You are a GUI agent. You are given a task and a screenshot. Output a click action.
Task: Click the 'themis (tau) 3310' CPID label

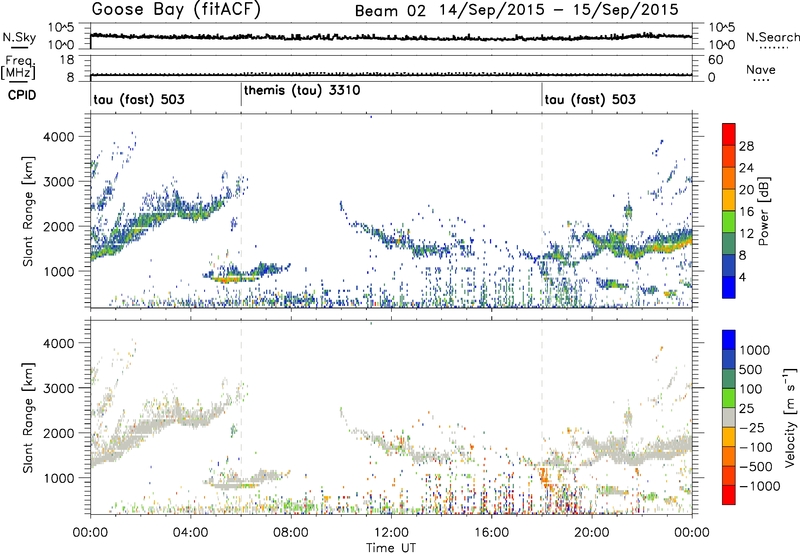(302, 90)
